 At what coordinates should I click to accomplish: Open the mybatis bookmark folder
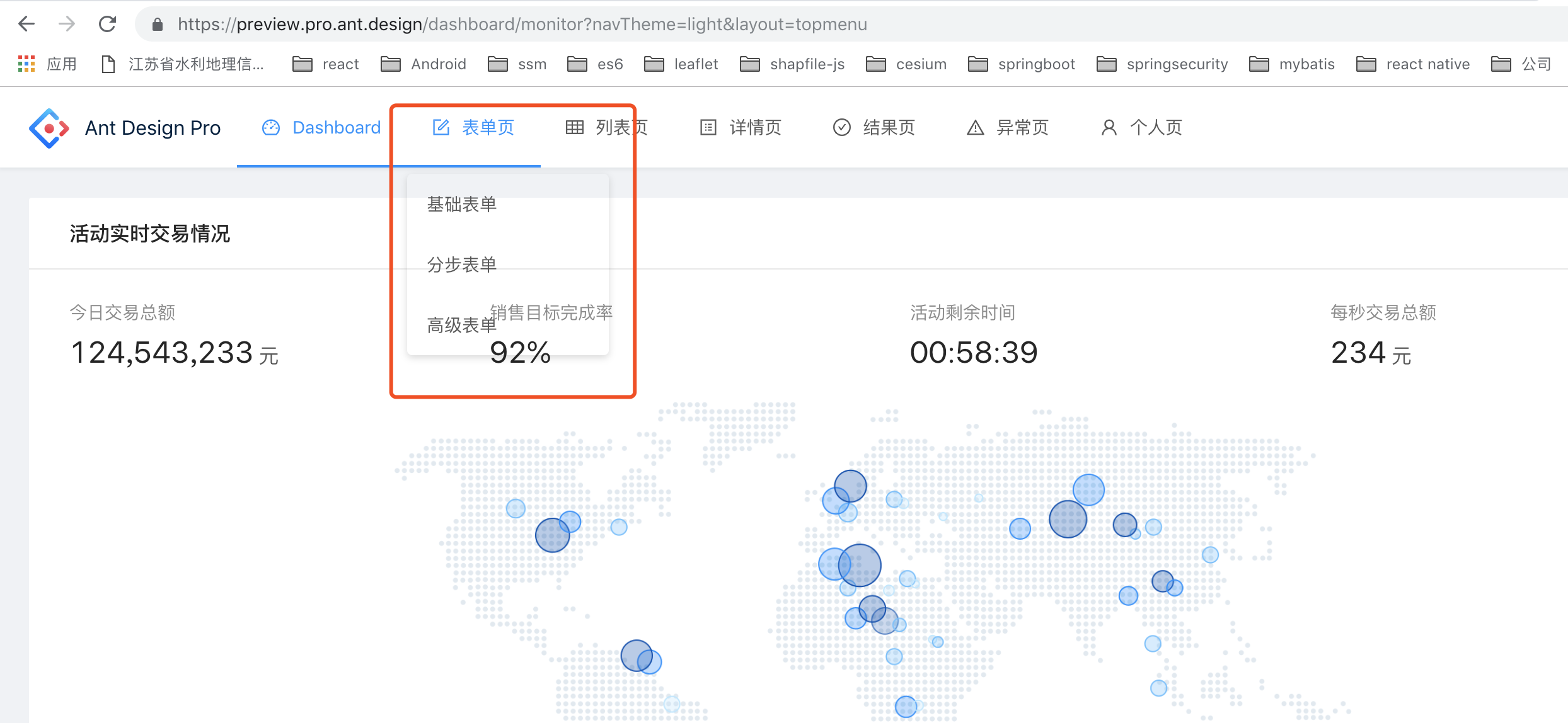[x=1292, y=64]
